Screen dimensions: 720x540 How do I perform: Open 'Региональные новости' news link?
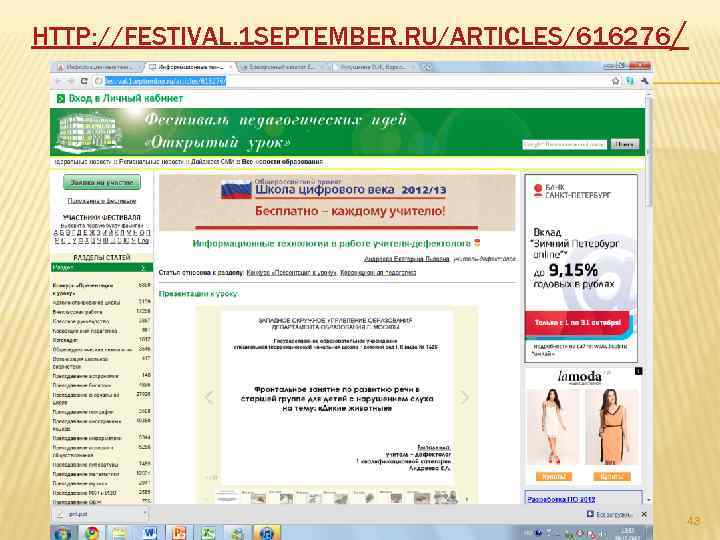click(151, 162)
